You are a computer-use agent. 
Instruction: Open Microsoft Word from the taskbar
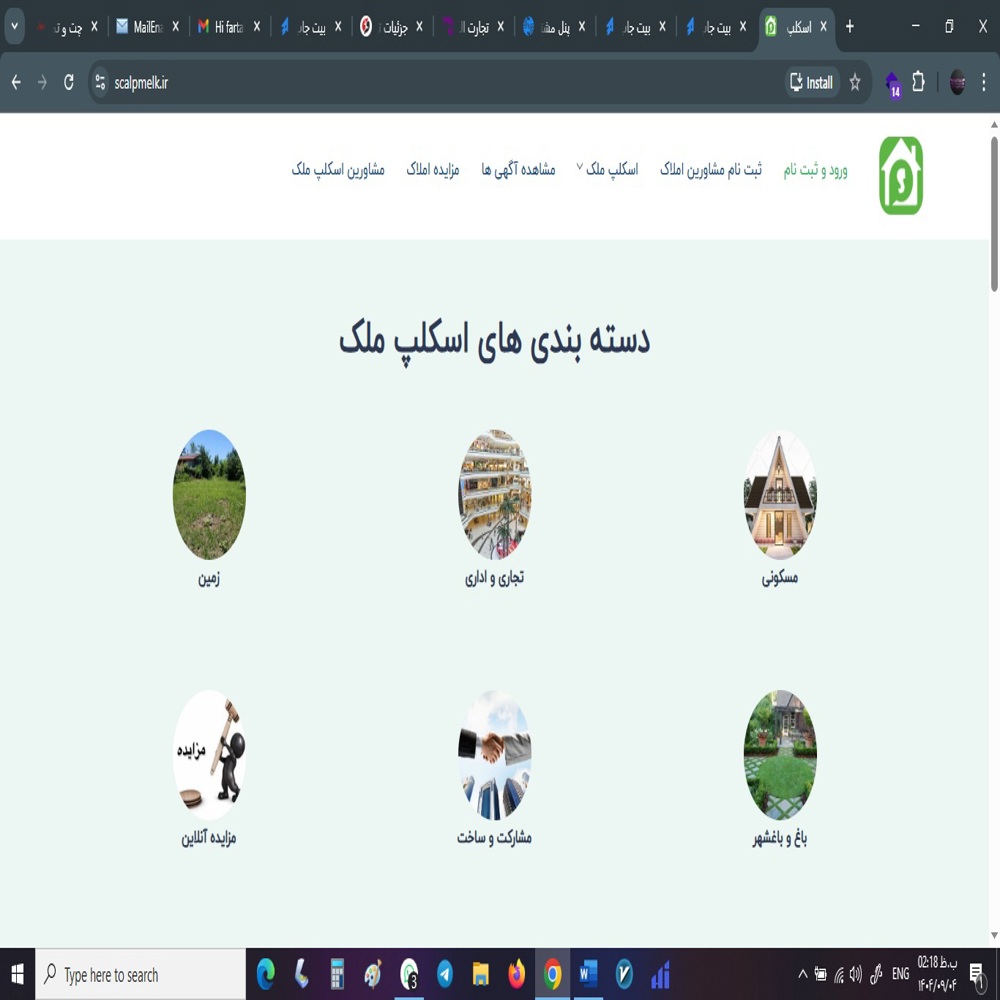(588, 974)
